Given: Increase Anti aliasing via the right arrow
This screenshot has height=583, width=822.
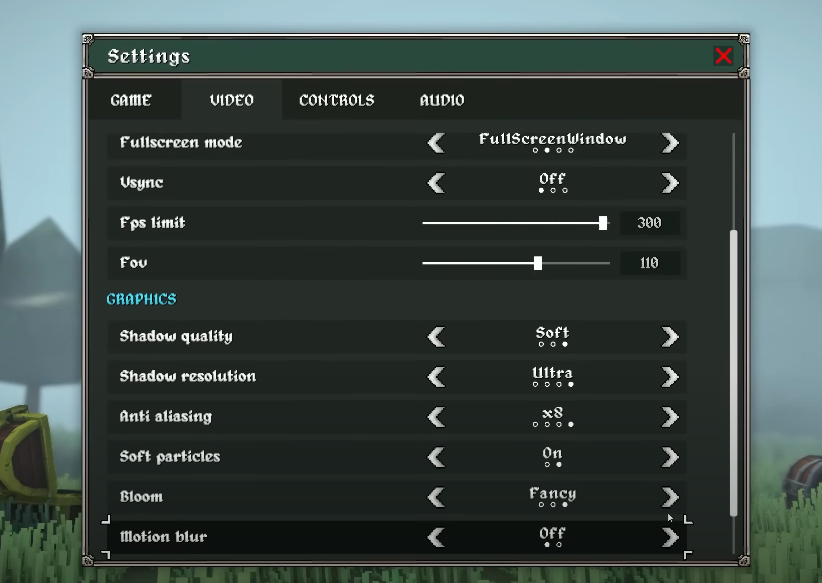Looking at the screenshot, I should [669, 417].
